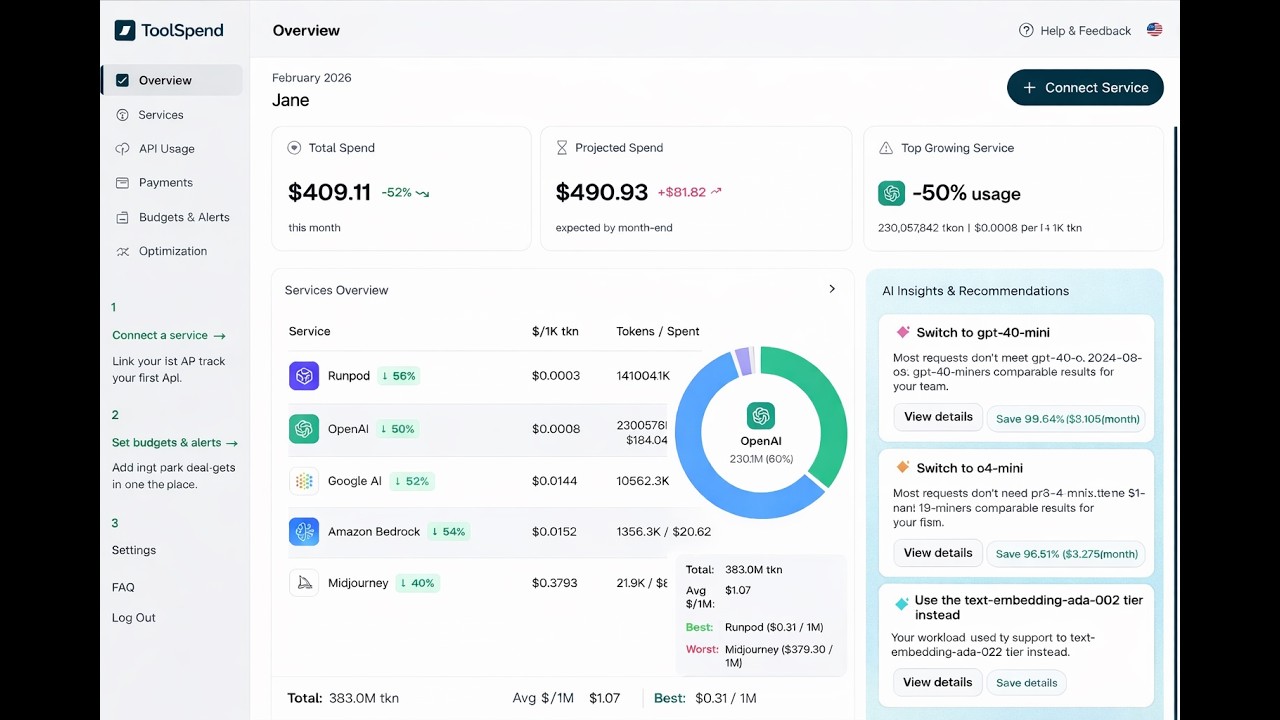The width and height of the screenshot is (1280, 720).
Task: Click the Google AI 52% badge
Action: pos(411,481)
